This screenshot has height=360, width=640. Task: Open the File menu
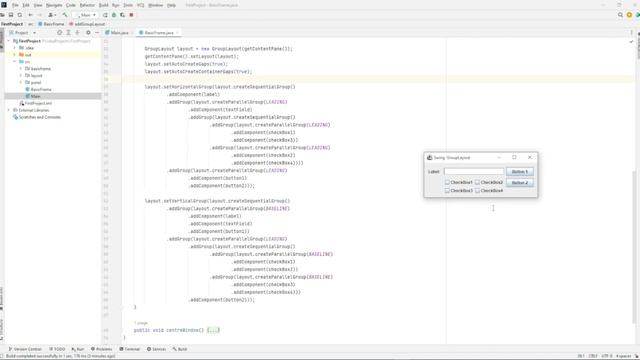coord(15,5)
